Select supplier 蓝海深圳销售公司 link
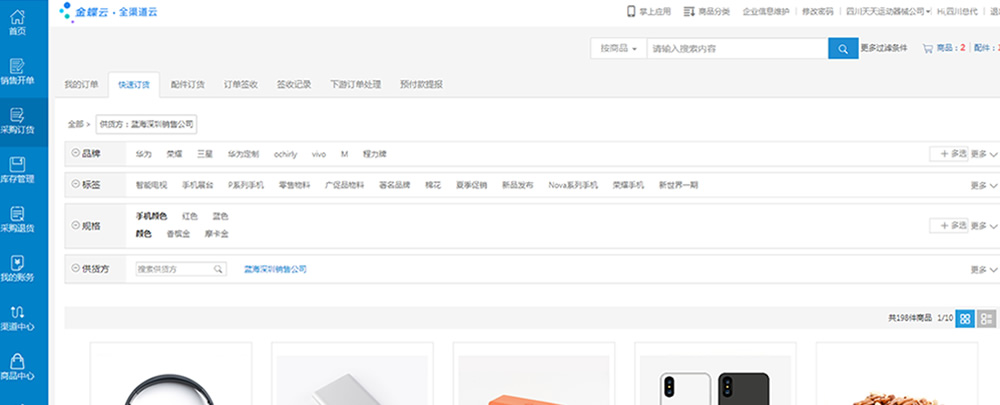The width and height of the screenshot is (1000, 405). pos(276,269)
